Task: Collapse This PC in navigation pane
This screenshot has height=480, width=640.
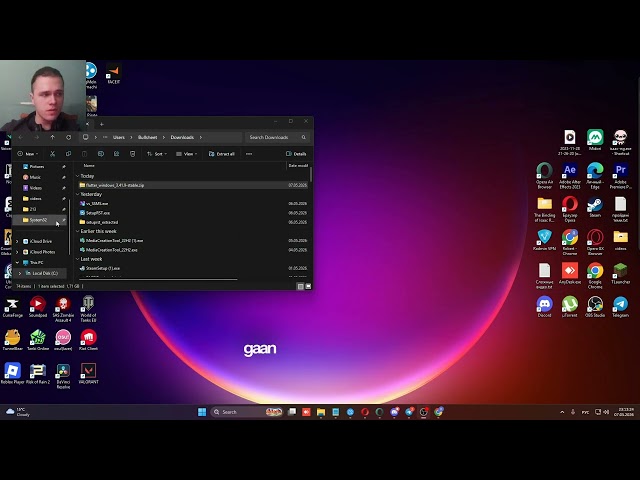Action: point(18,262)
